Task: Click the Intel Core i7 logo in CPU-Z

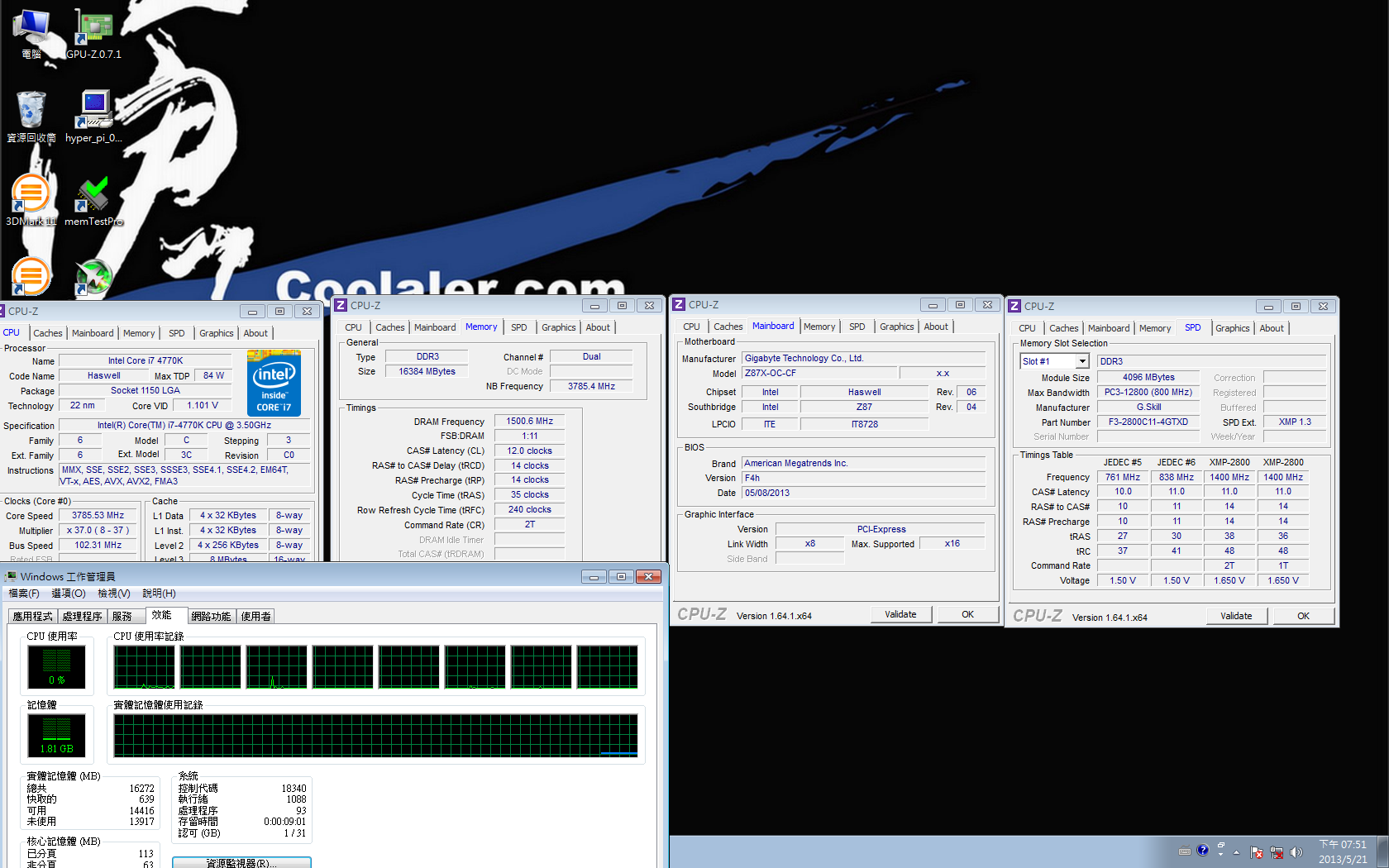Action: (x=274, y=383)
